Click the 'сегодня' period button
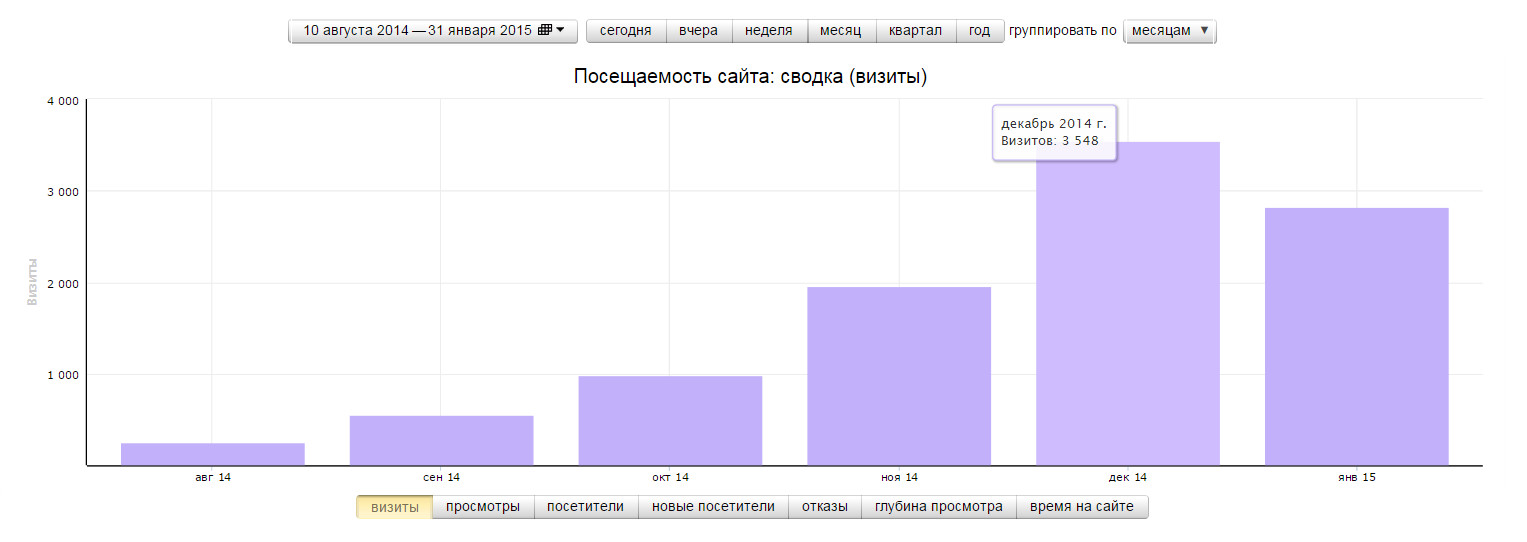Image resolution: width=1527 pixels, height=542 pixels. (x=625, y=31)
